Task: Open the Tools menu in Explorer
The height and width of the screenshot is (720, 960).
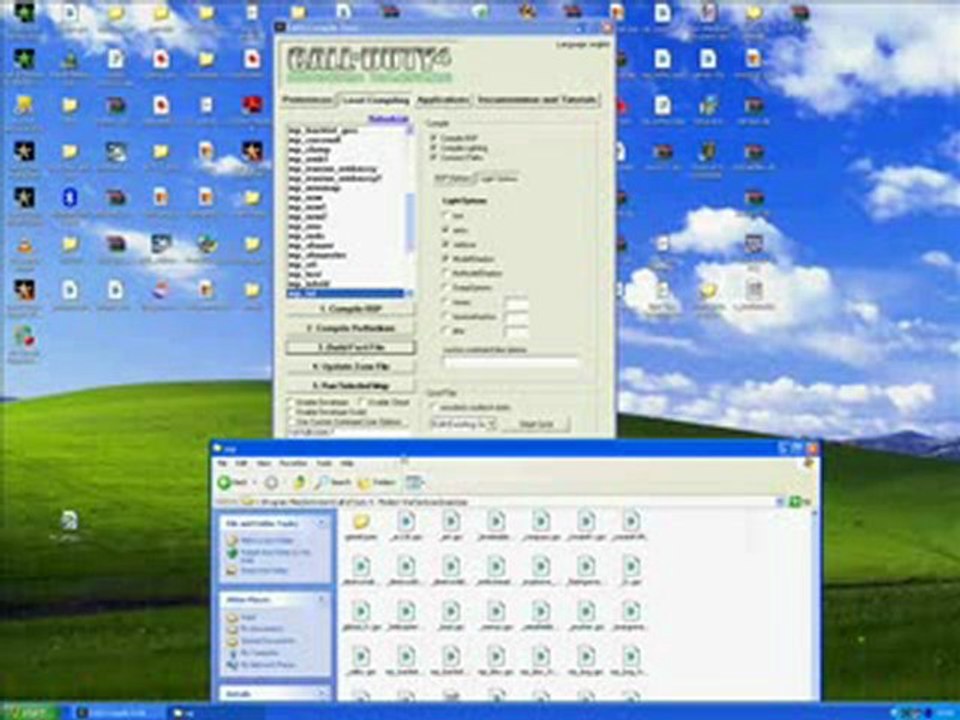Action: [x=324, y=463]
